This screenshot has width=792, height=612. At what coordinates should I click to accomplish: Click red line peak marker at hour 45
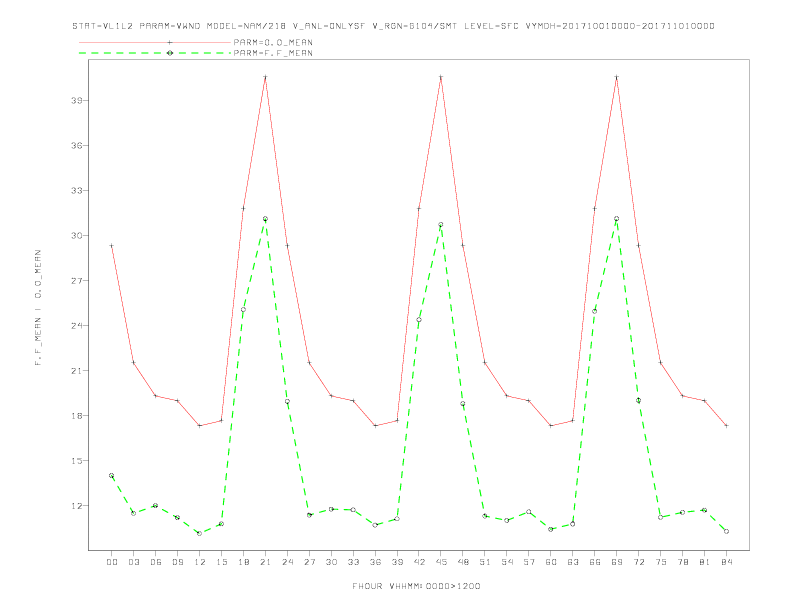pos(441,77)
